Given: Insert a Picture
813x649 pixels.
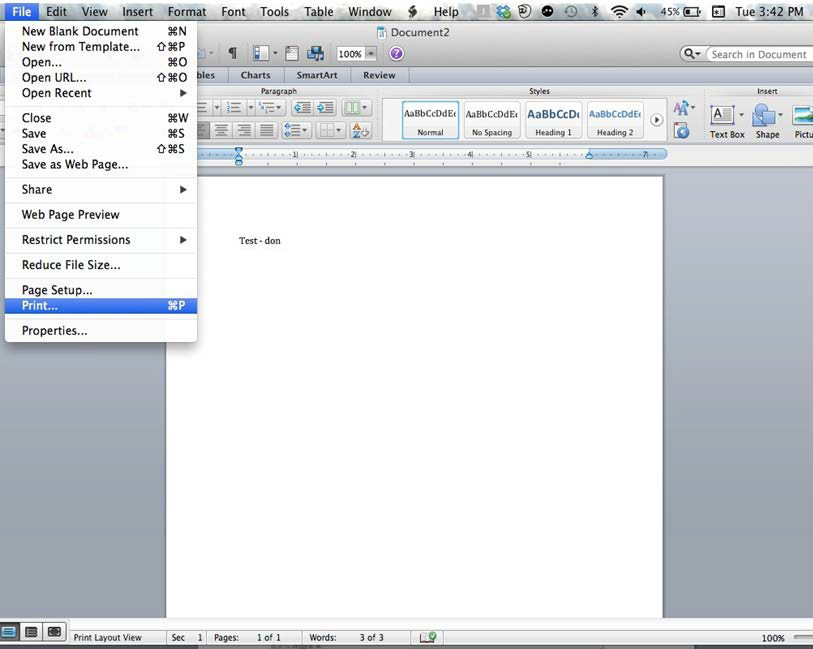Looking at the screenshot, I should click(x=803, y=122).
